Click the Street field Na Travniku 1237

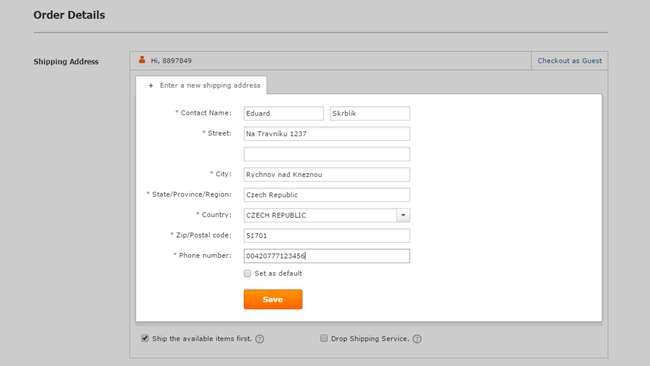point(327,133)
